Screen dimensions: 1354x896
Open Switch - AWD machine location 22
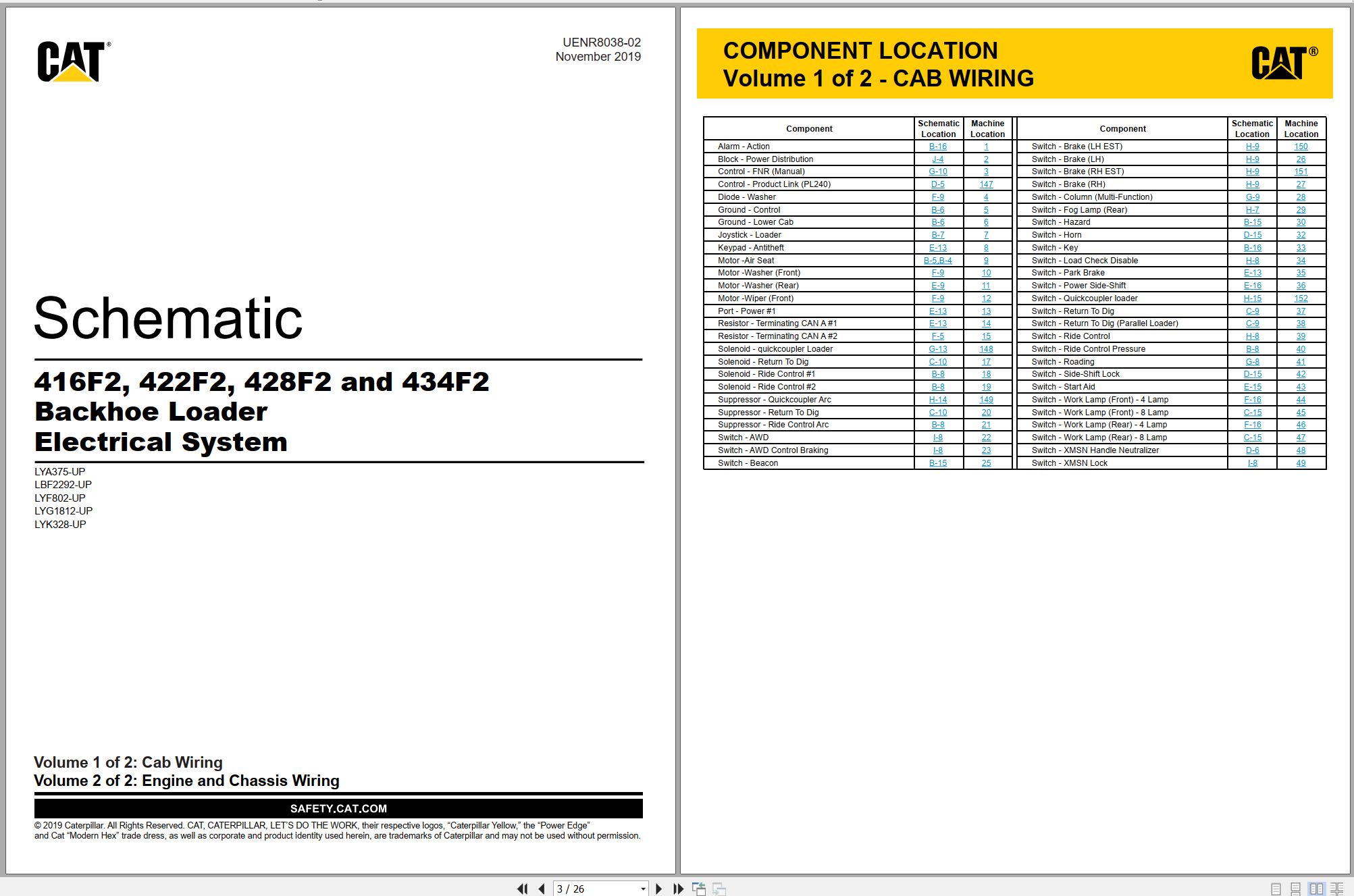tap(986, 438)
